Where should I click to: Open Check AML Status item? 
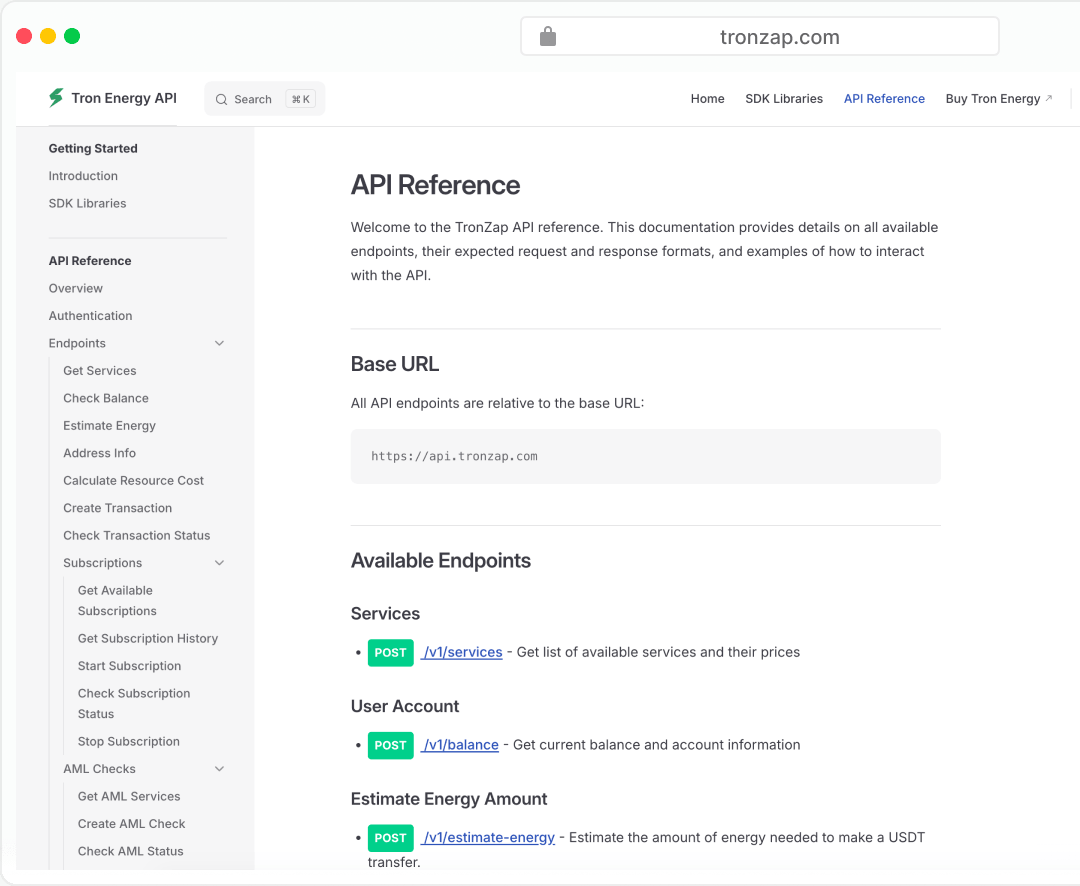point(131,852)
